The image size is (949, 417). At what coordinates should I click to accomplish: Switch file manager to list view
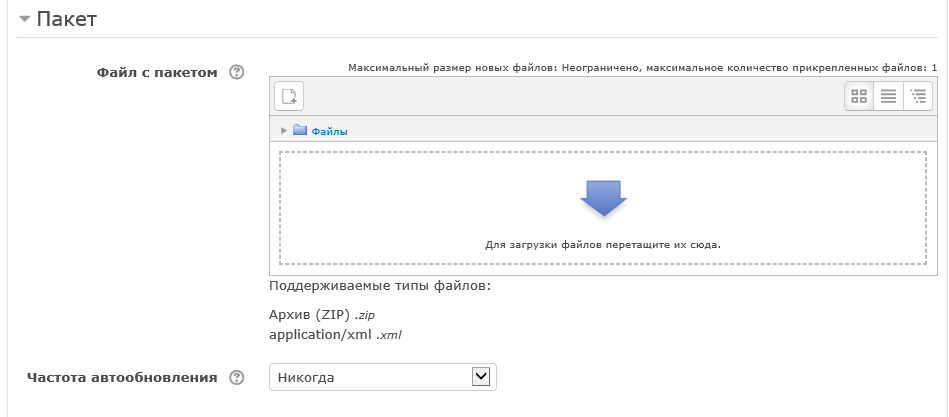coord(888,96)
